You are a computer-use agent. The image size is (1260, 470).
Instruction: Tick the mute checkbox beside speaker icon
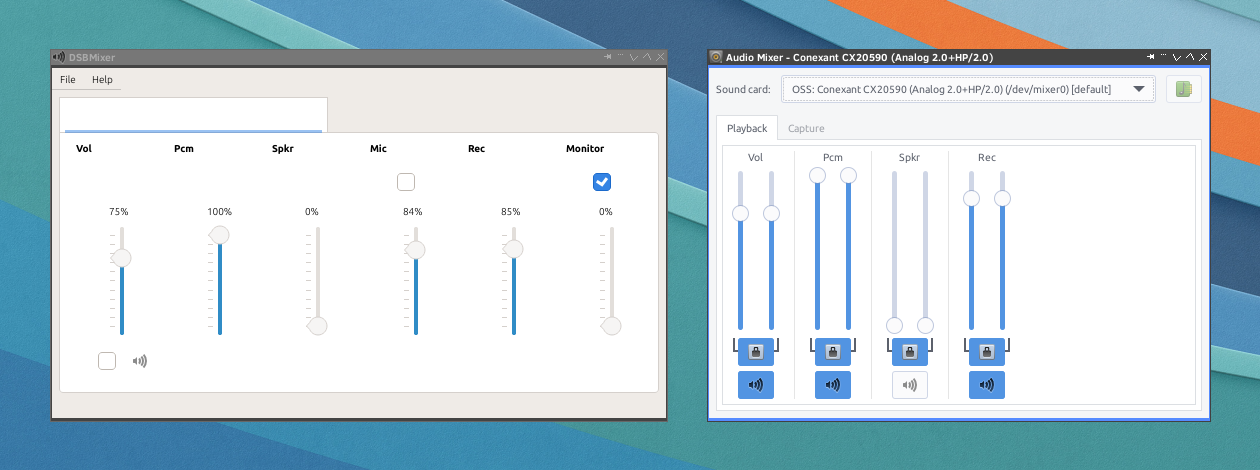coord(107,361)
